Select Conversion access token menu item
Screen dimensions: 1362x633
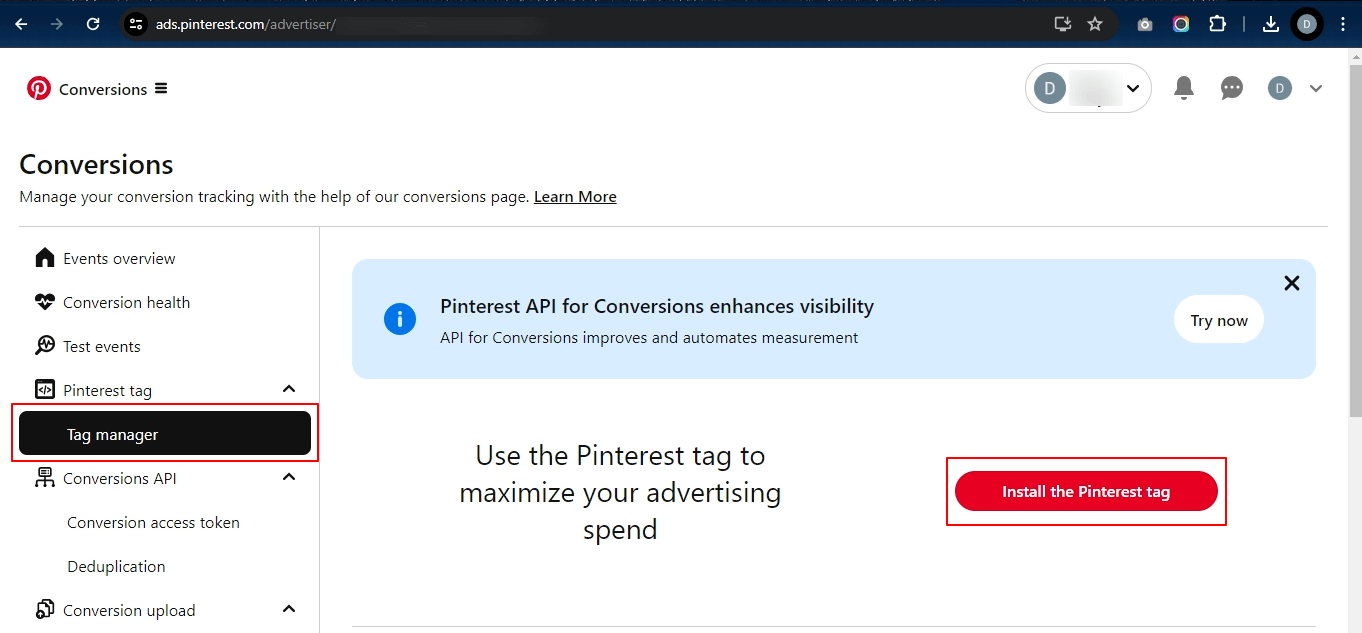(x=153, y=522)
